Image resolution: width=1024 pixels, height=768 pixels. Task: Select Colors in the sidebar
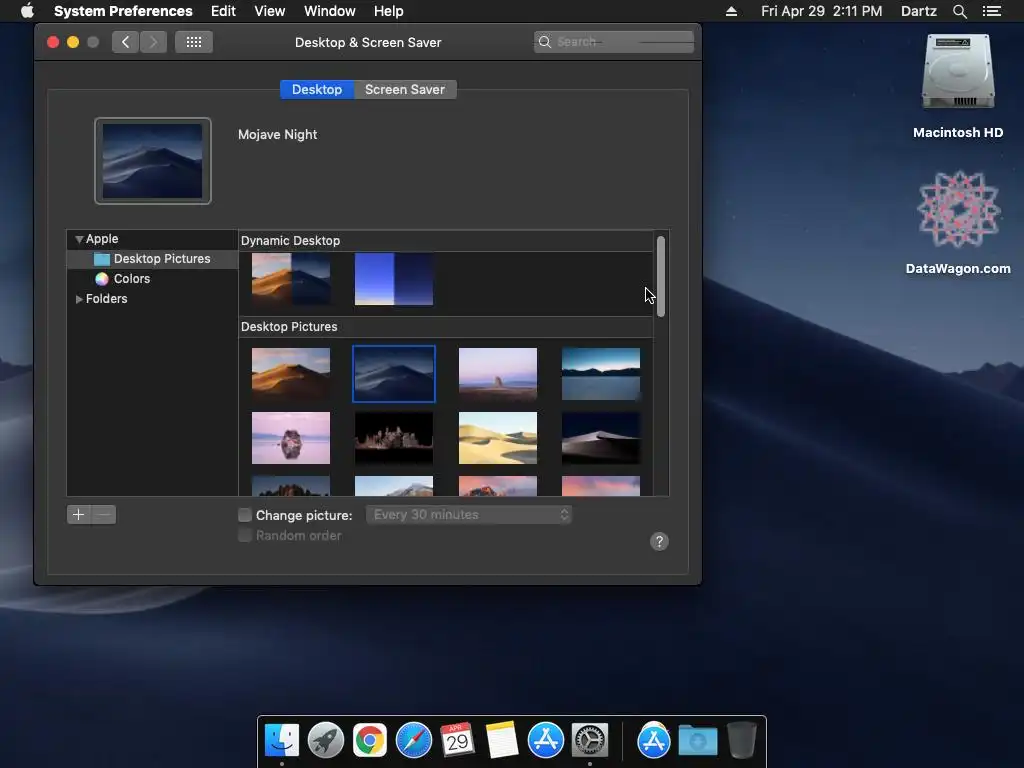click(x=152, y=279)
